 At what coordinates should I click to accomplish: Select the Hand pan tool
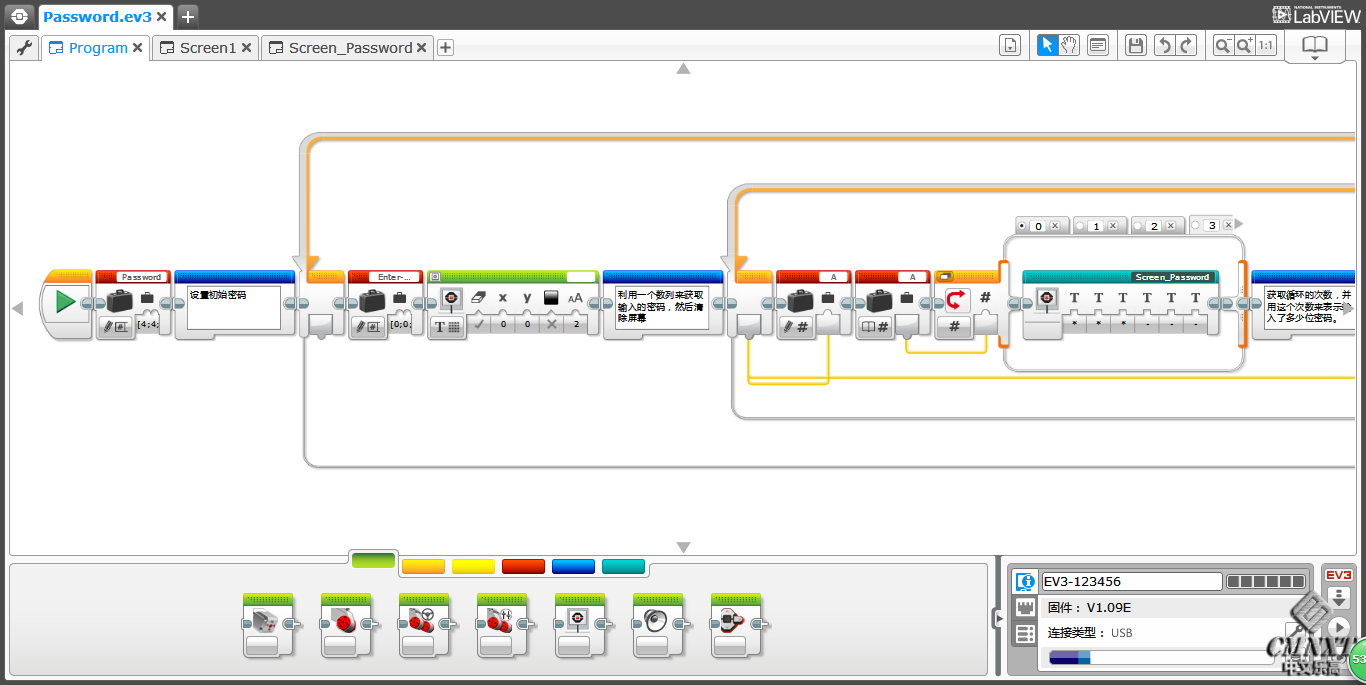(x=1069, y=45)
